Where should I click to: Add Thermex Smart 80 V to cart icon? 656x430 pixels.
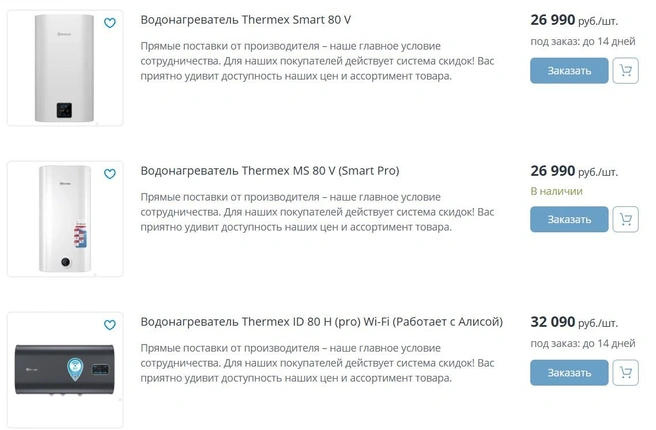pos(625,71)
